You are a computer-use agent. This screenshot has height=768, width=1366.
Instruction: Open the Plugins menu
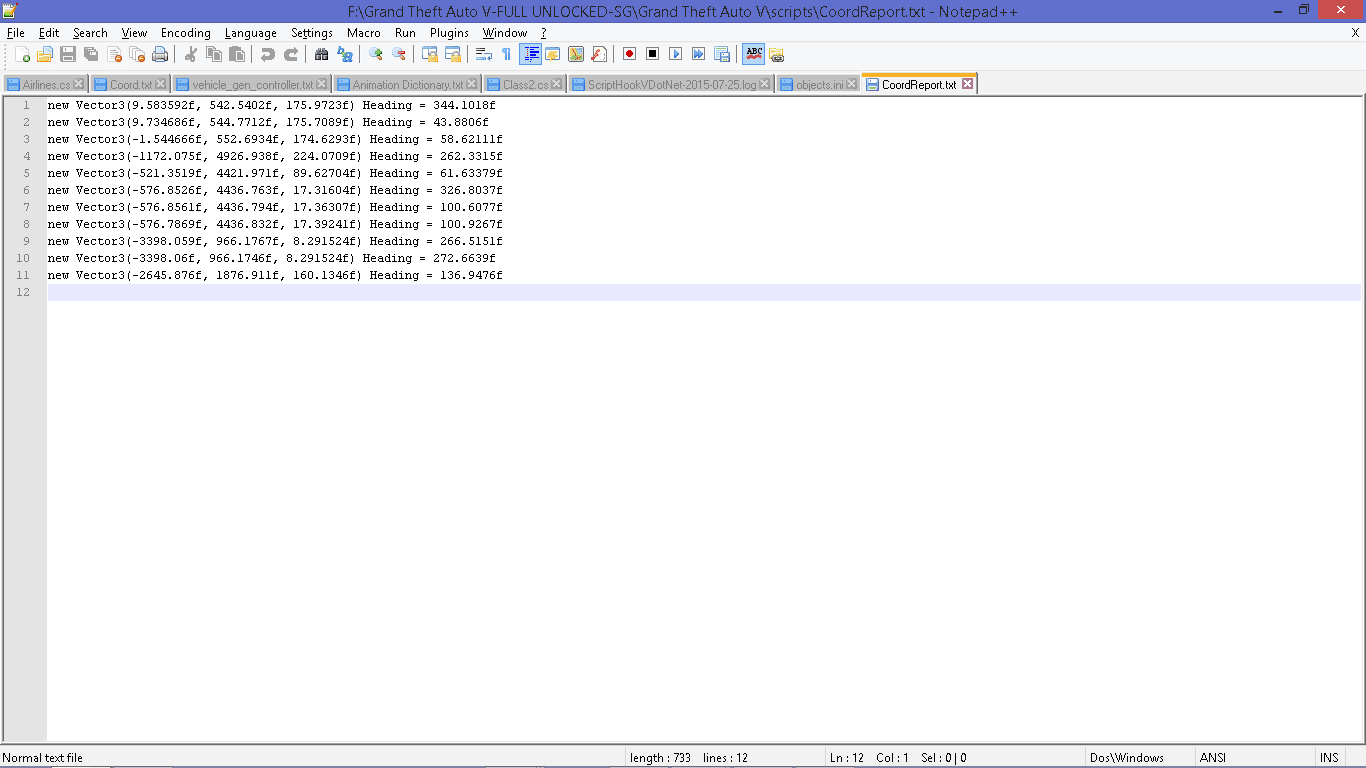click(449, 33)
